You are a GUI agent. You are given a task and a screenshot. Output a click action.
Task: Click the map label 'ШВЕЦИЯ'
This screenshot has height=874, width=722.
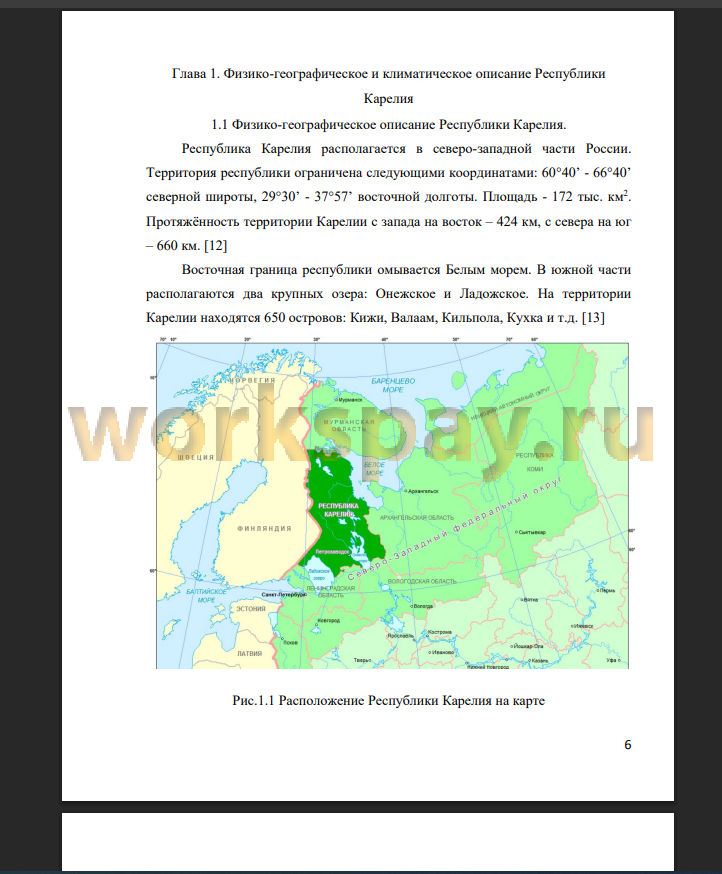click(196, 457)
